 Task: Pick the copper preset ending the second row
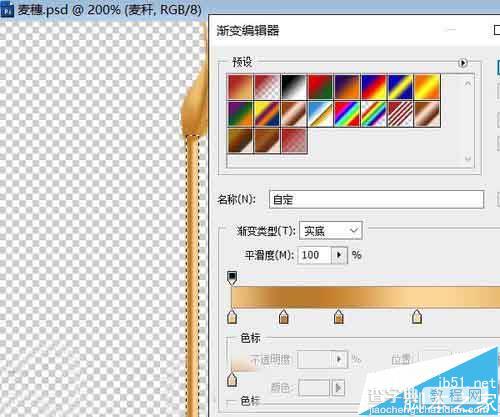click(427, 114)
